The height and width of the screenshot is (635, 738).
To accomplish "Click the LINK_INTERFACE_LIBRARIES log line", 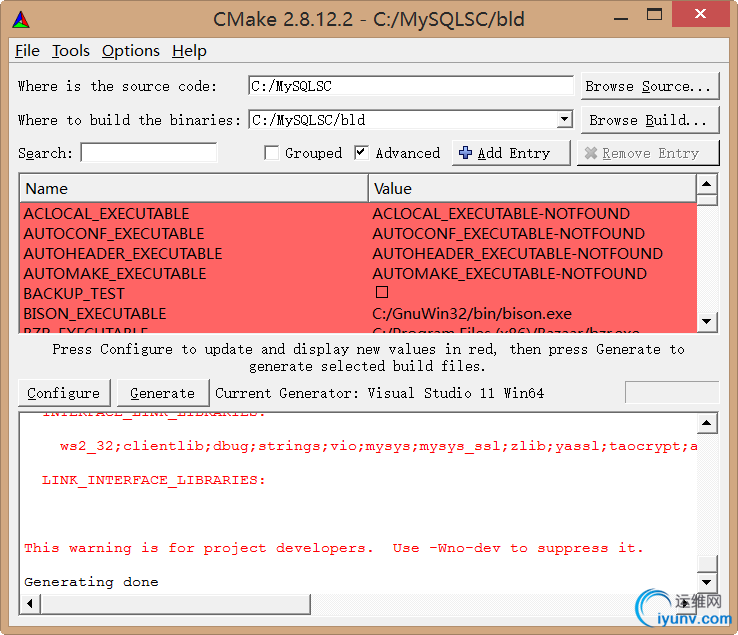I will 153,480.
